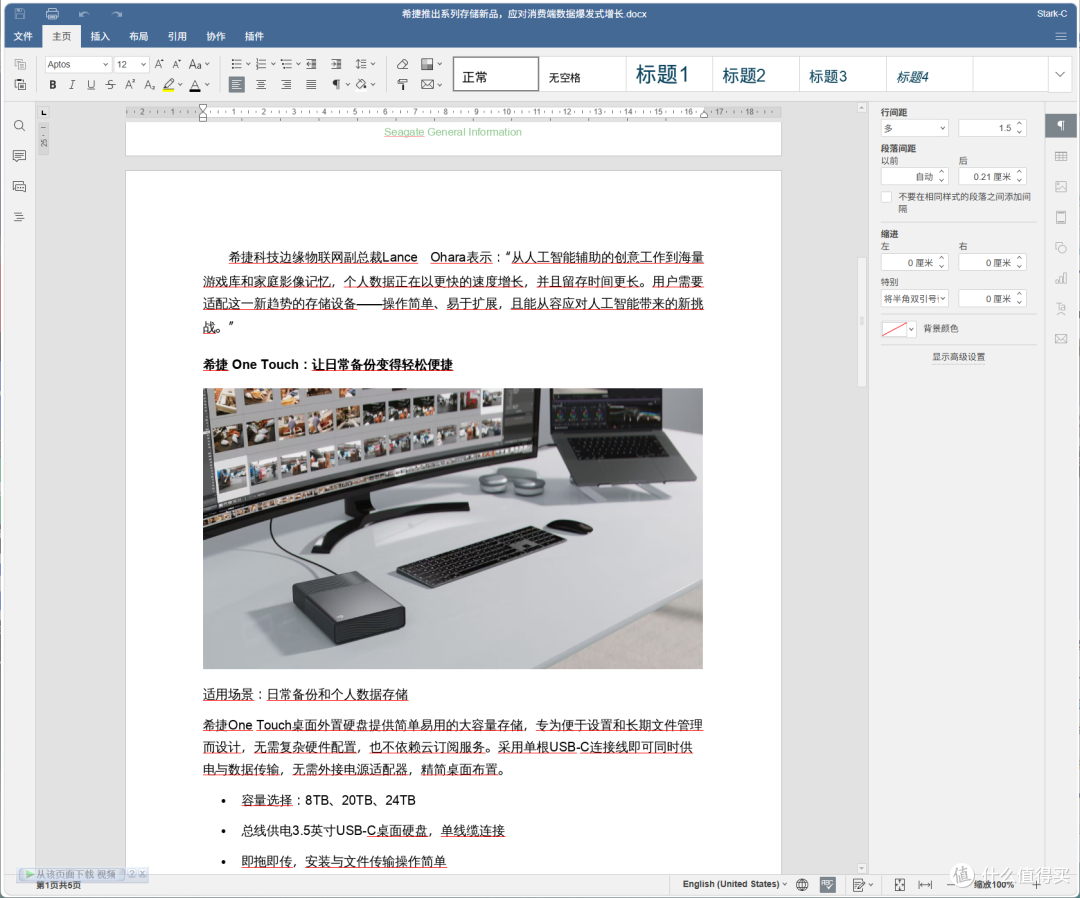This screenshot has height=898, width=1080.
Task: Click the globe document language icon
Action: coord(802,885)
